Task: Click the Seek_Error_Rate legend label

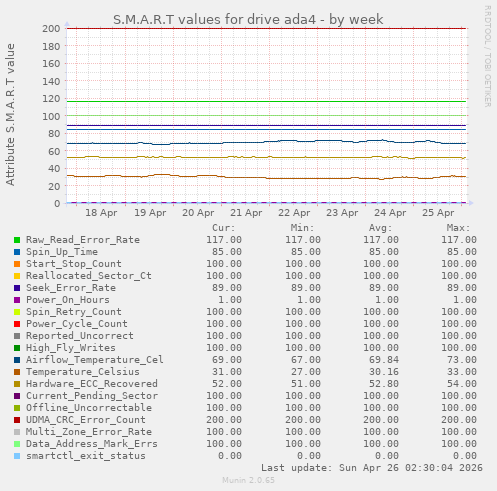Action: [71, 288]
